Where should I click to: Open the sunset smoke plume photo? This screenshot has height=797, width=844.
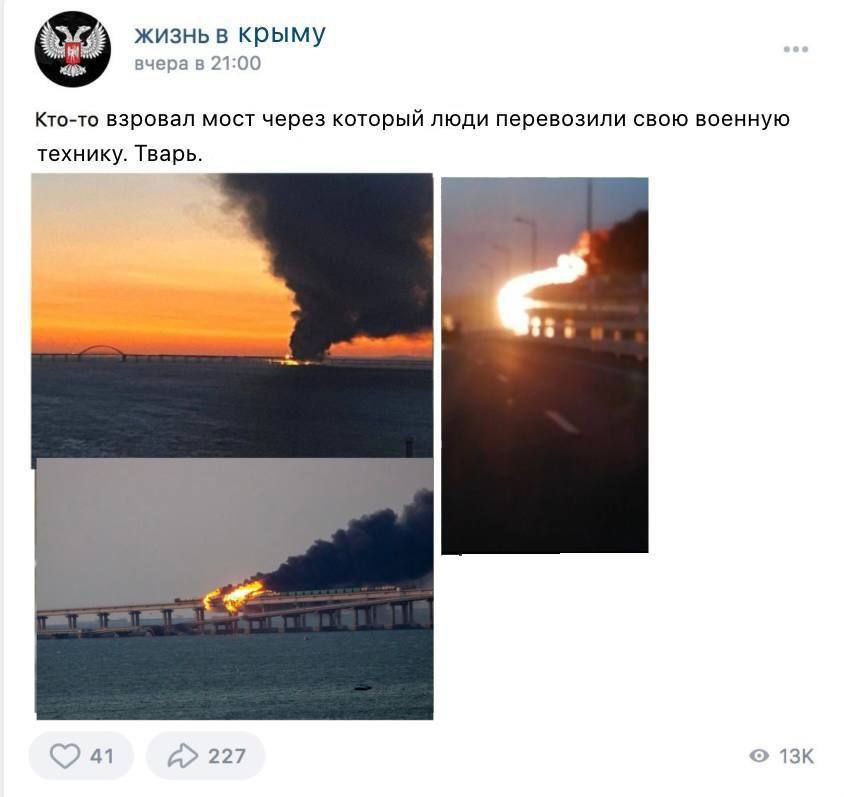(232, 315)
